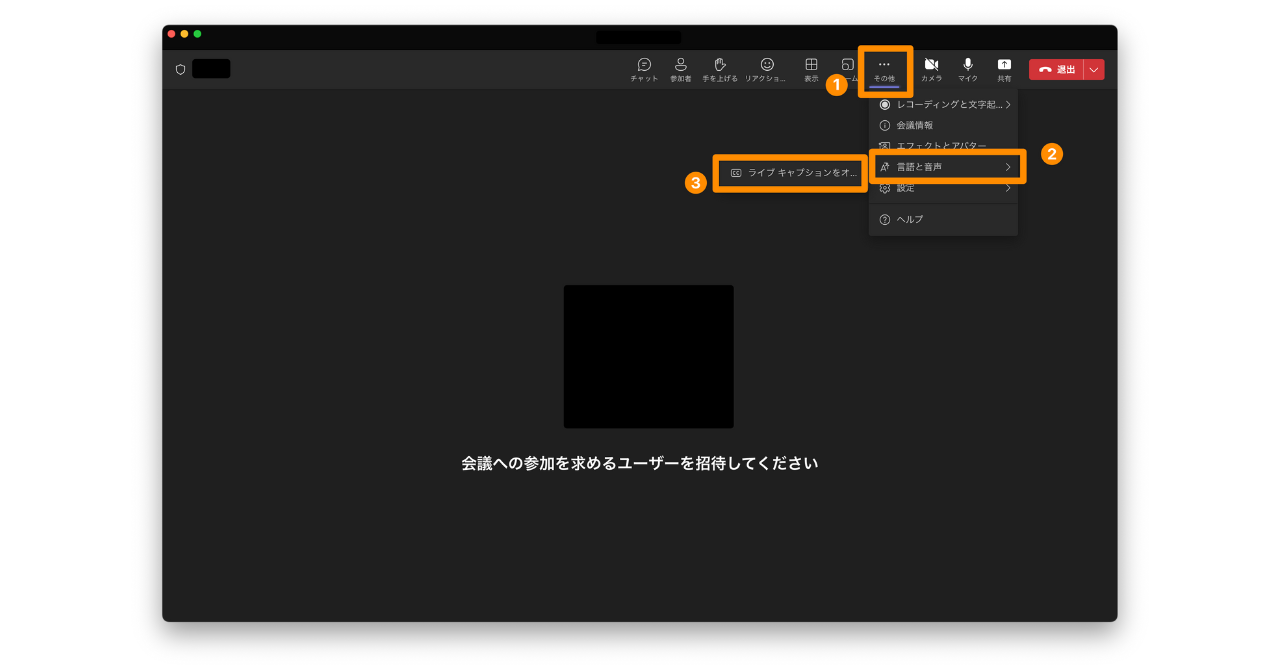Leave the meeting with red 退出 button

tap(1056, 70)
